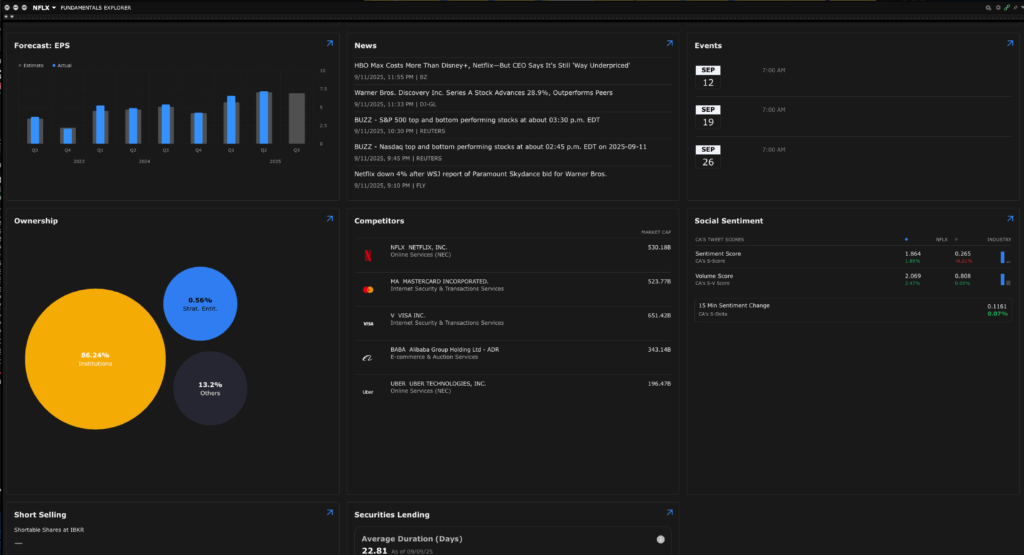This screenshot has height=555, width=1024.
Task: Click the orange Institutions ownership bubble
Action: coord(95,359)
